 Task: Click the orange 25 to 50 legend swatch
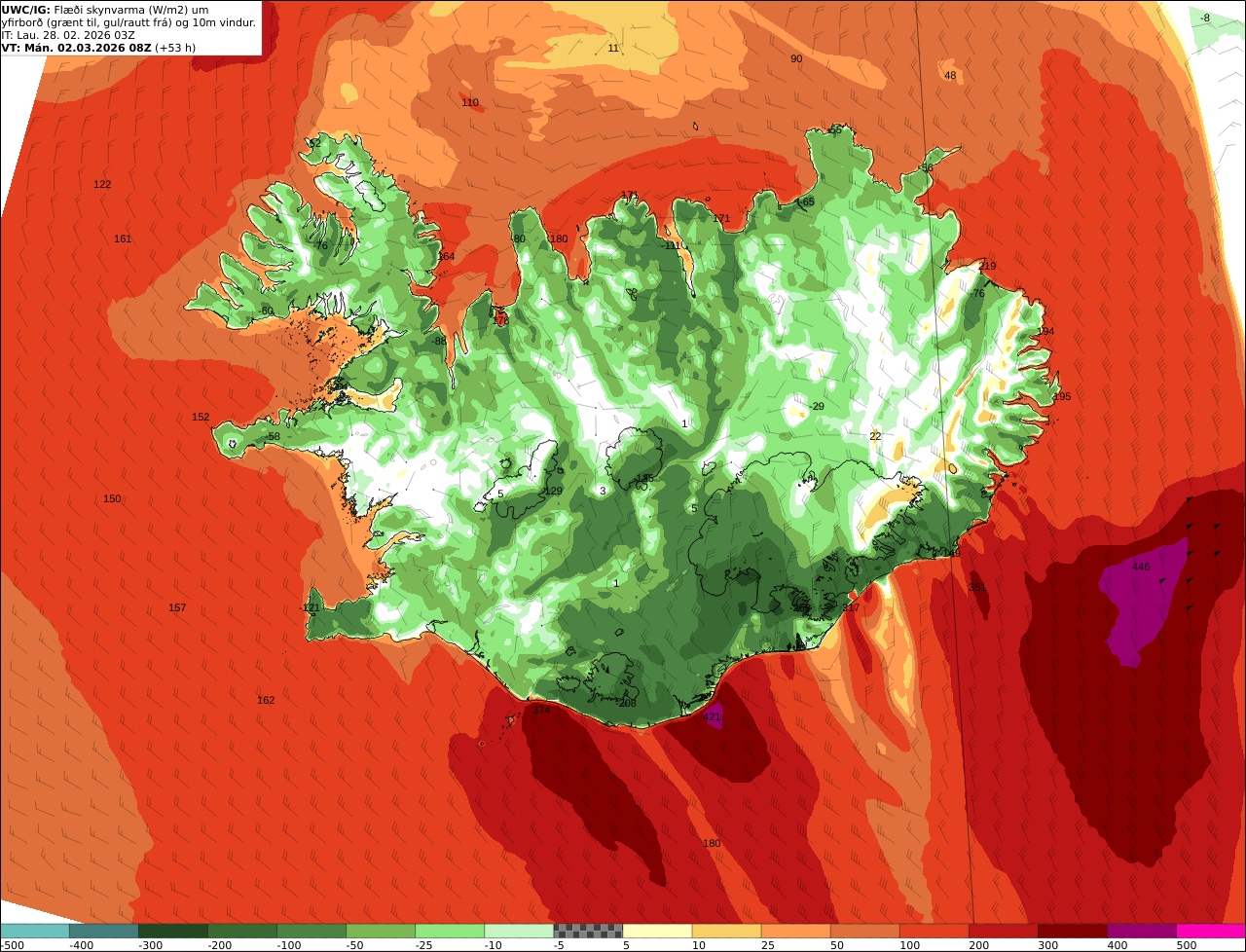point(795,931)
